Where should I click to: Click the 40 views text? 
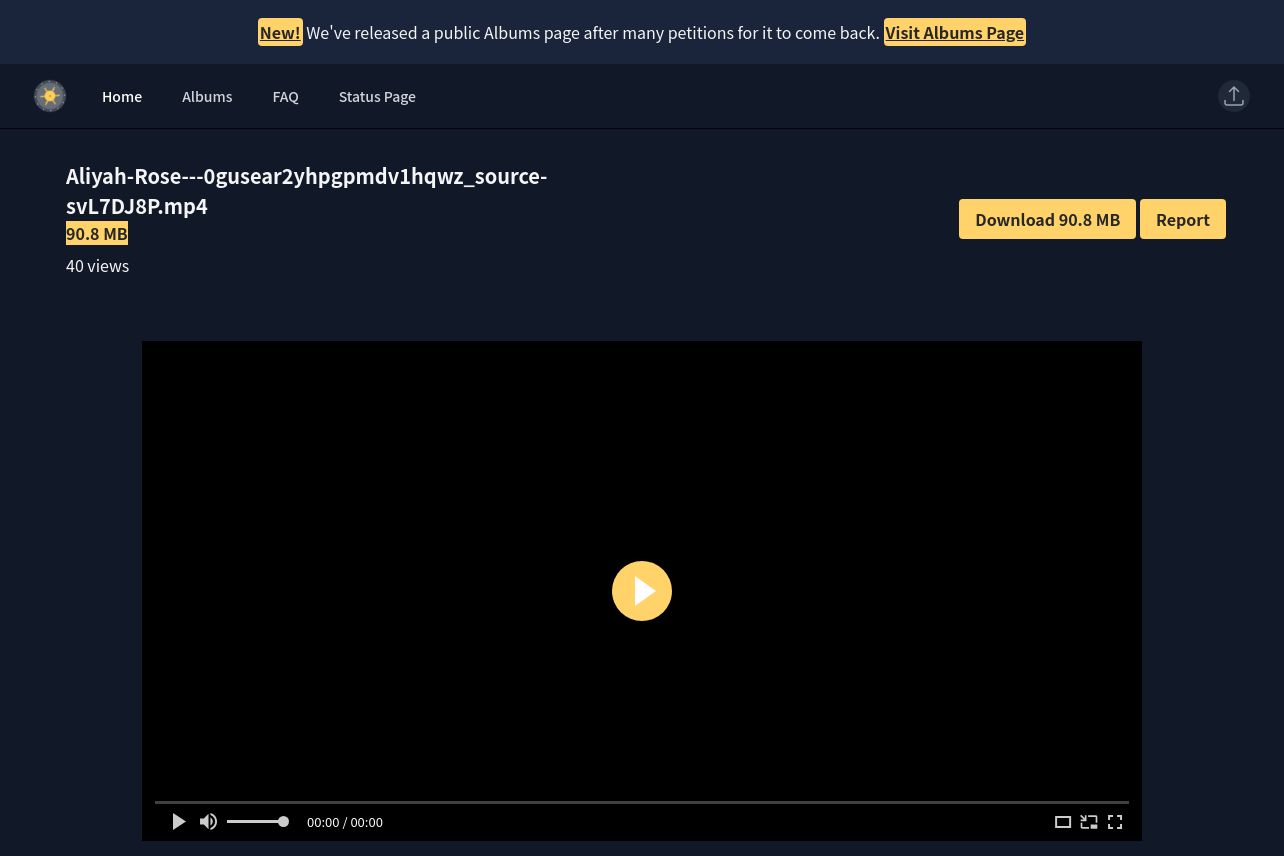point(97,266)
